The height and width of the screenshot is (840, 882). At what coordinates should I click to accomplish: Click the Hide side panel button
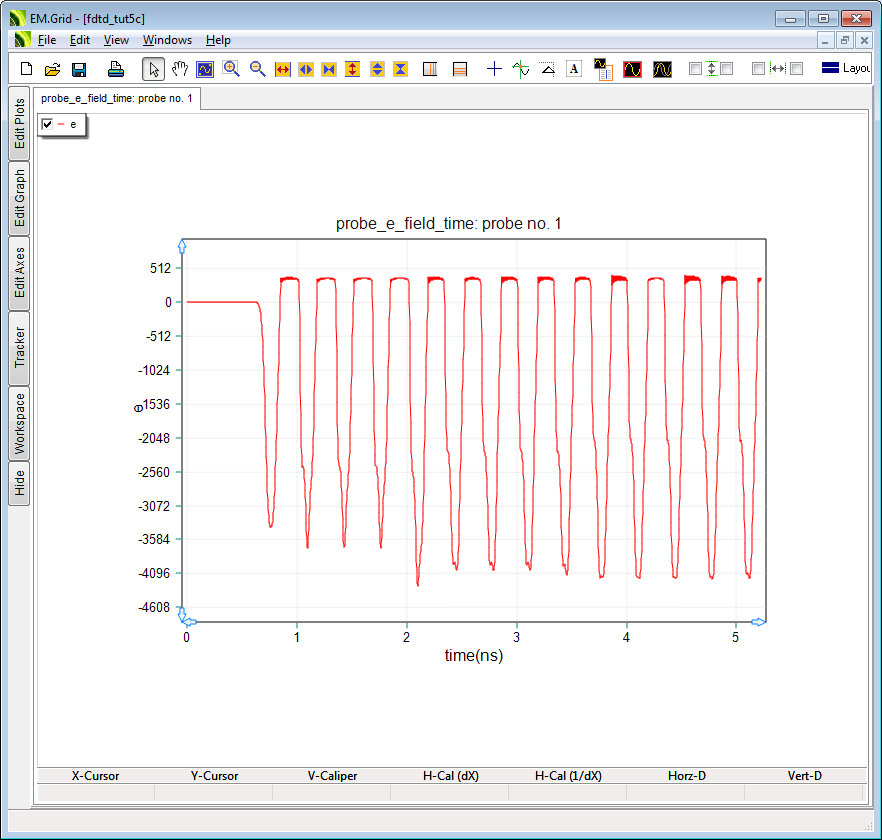(19, 484)
